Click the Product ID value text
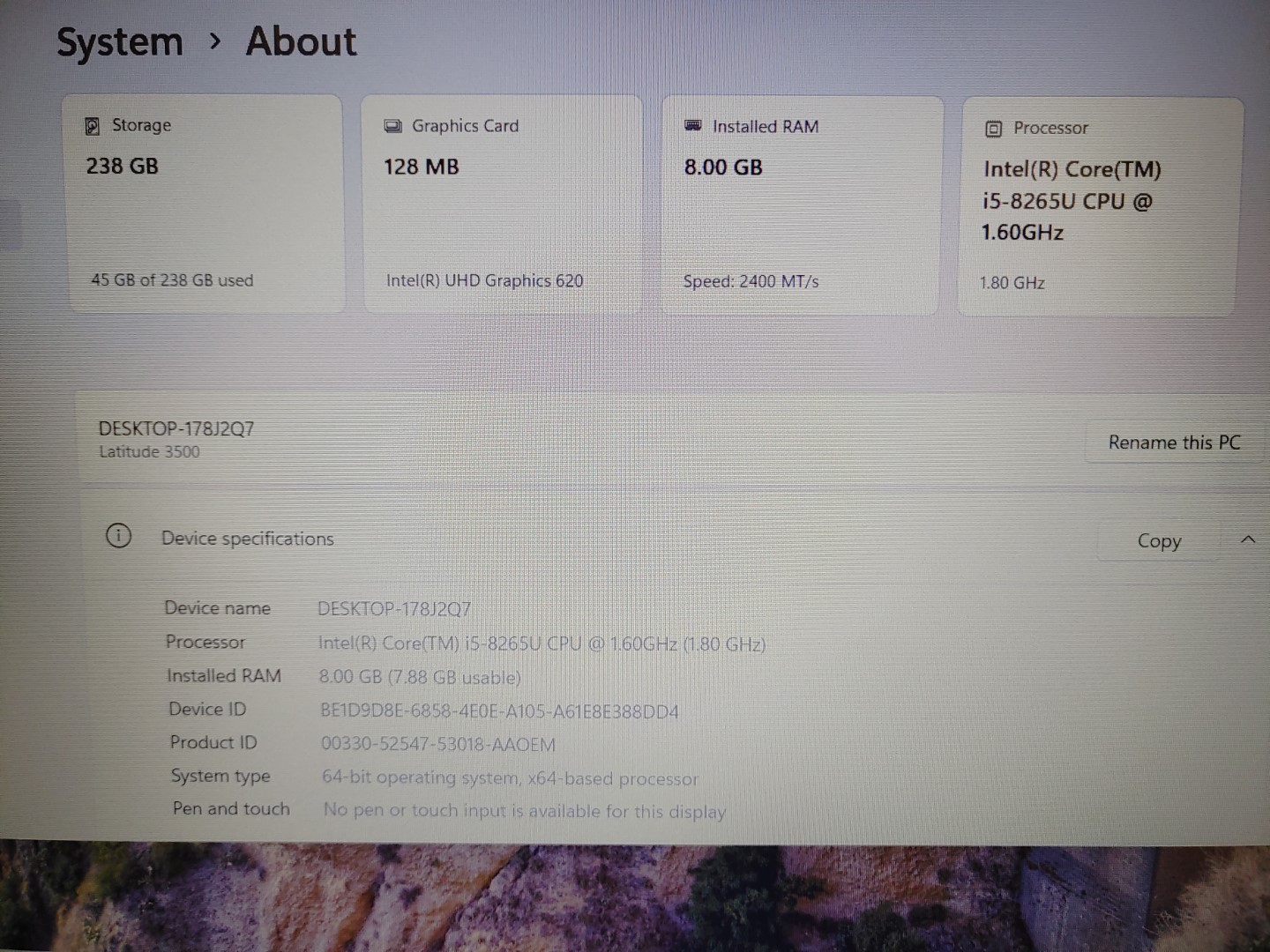The image size is (1270, 952). 437,745
